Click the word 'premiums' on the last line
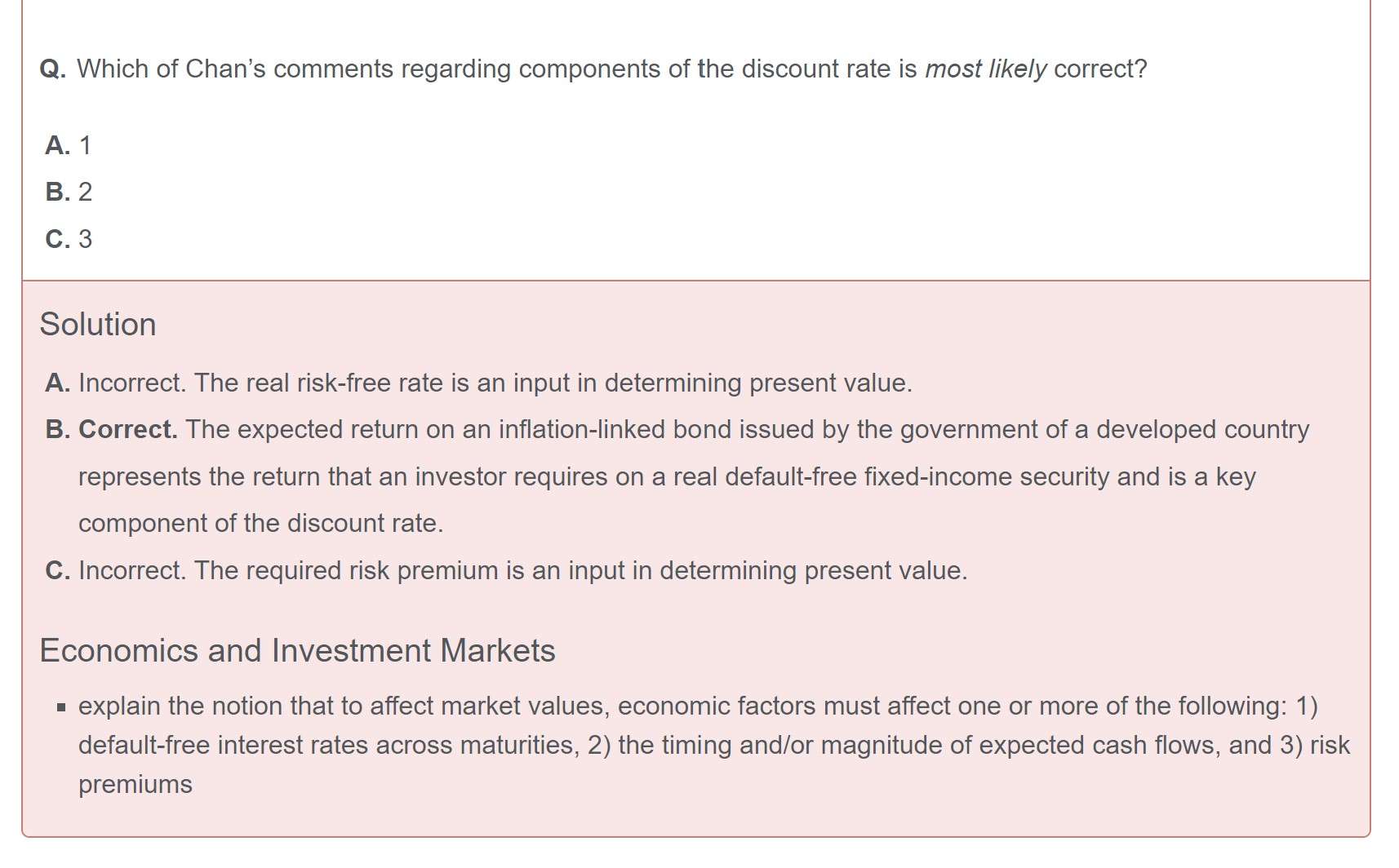The image size is (1399, 868). pos(135,785)
